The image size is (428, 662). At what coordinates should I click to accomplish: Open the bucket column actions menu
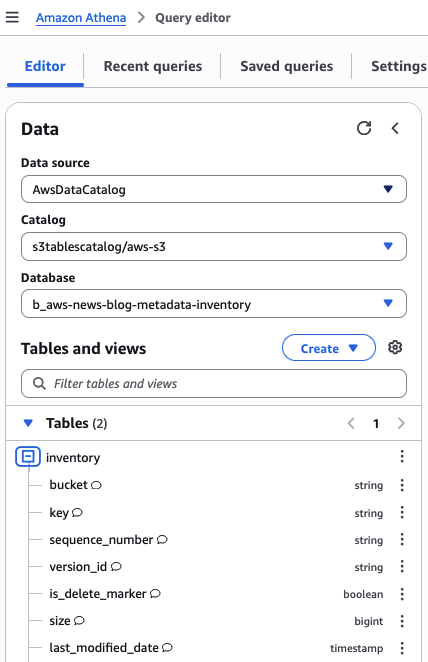pos(402,485)
